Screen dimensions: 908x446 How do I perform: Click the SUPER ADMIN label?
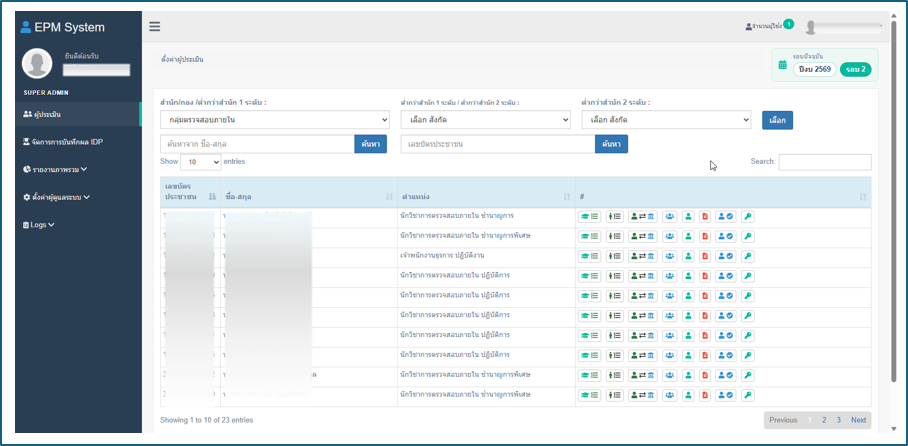tap(46, 93)
